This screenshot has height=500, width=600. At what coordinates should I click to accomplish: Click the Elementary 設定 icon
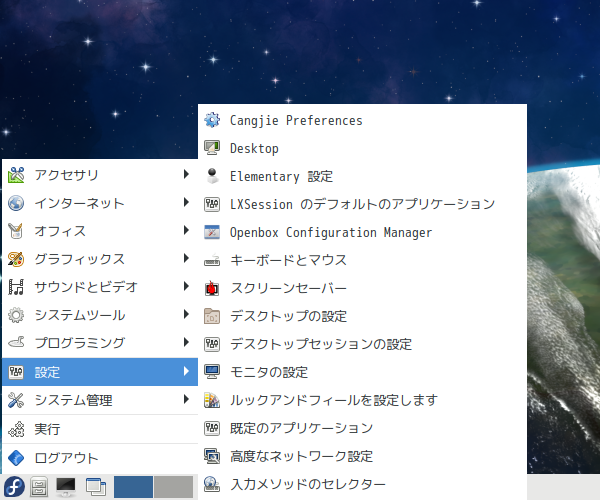(212, 176)
